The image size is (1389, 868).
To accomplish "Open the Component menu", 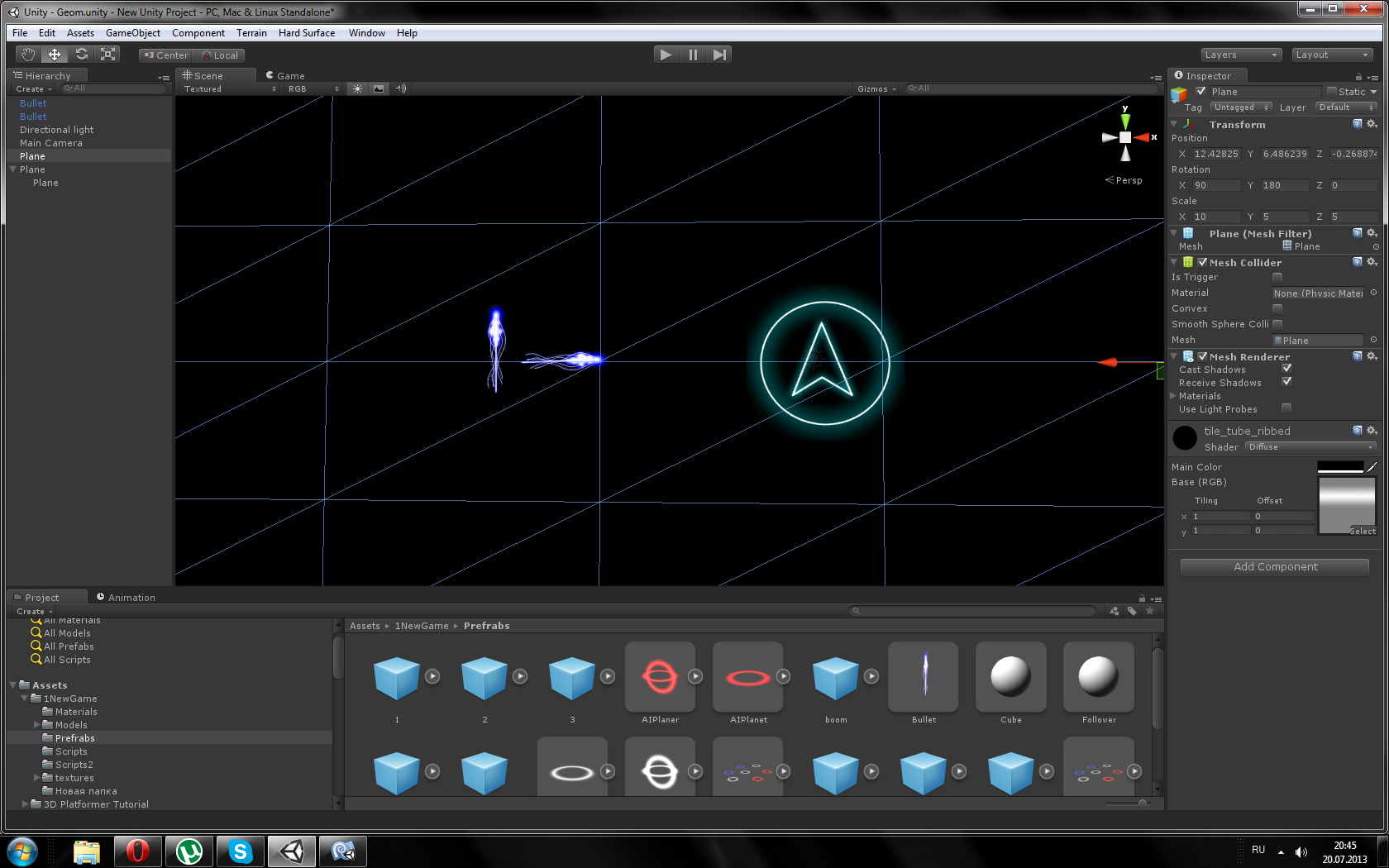I will tap(198, 33).
